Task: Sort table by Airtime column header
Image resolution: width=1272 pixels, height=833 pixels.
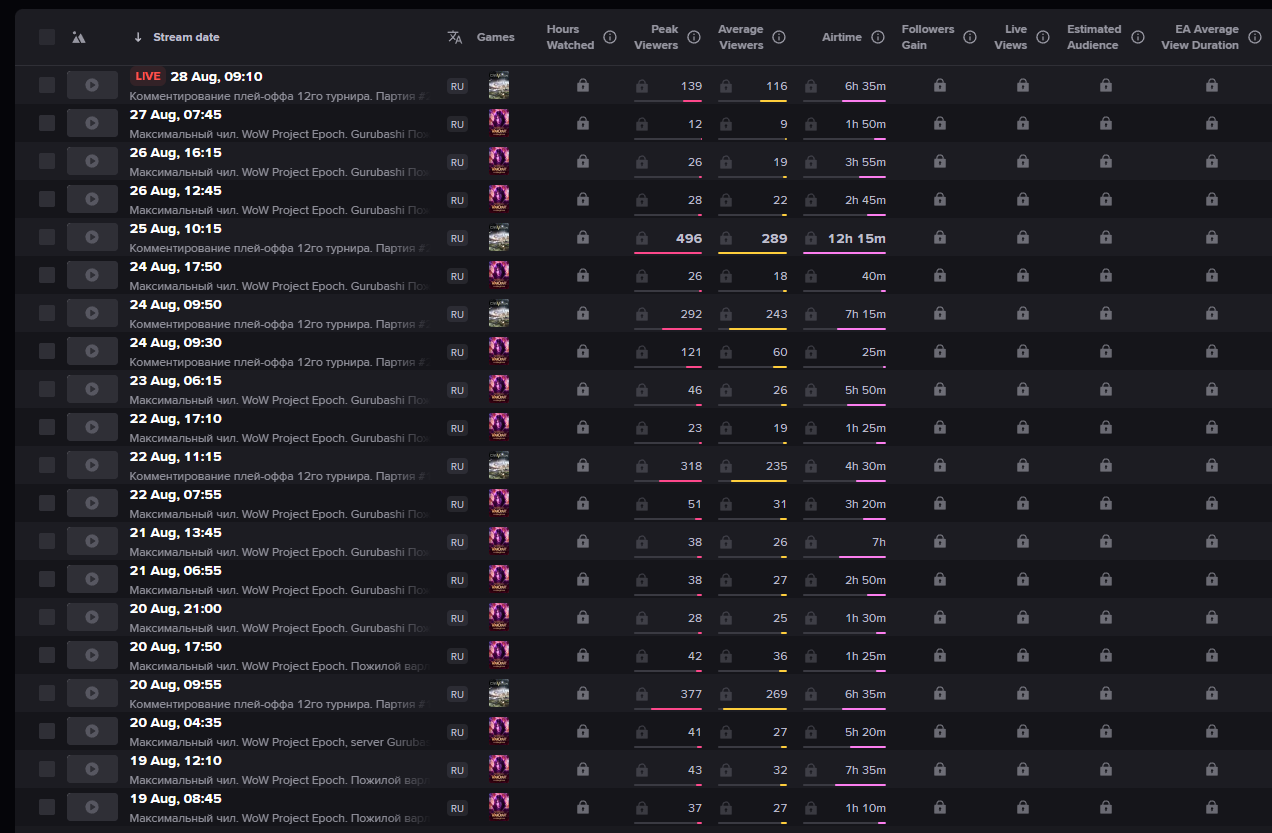Action: pos(841,37)
